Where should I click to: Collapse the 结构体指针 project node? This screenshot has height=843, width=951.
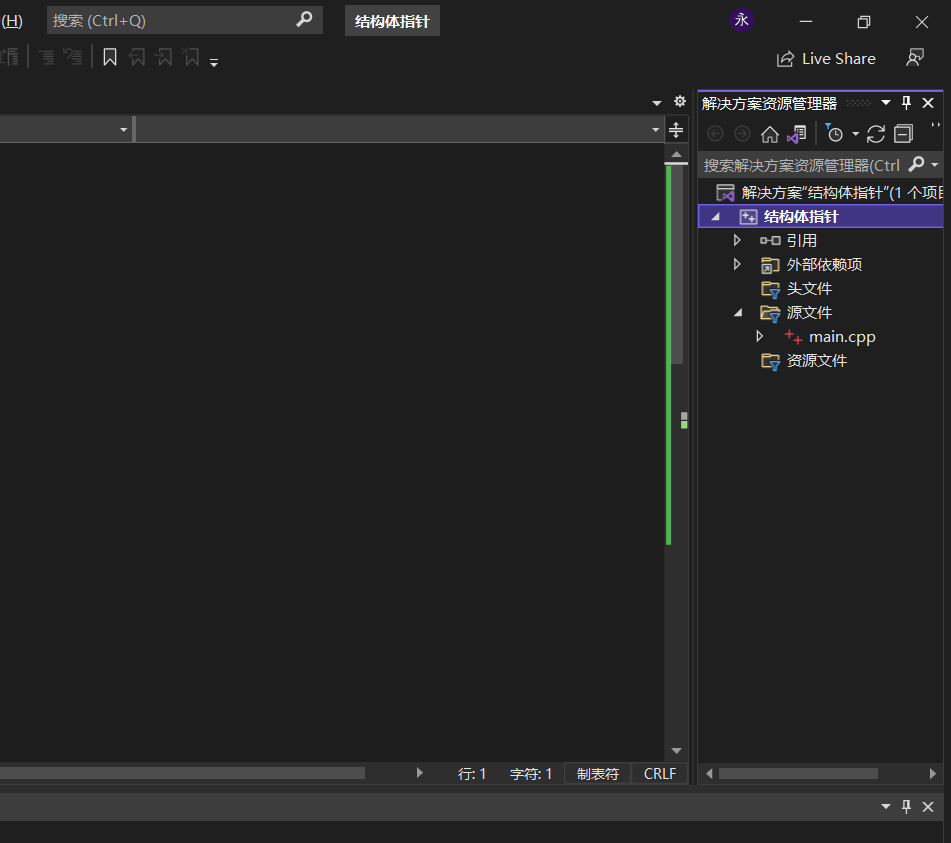coord(716,217)
